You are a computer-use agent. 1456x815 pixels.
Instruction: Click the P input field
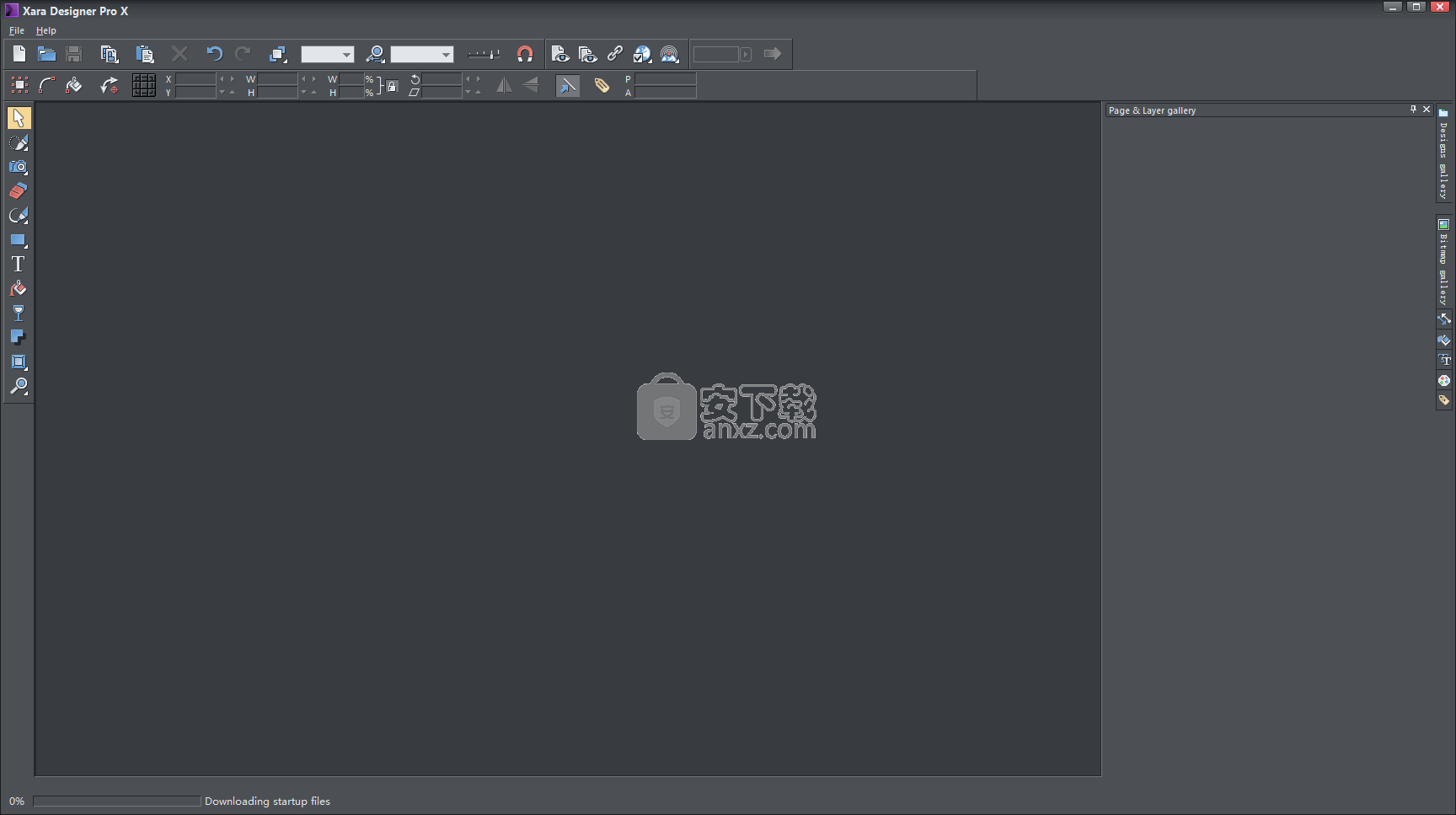pyautogui.click(x=666, y=79)
